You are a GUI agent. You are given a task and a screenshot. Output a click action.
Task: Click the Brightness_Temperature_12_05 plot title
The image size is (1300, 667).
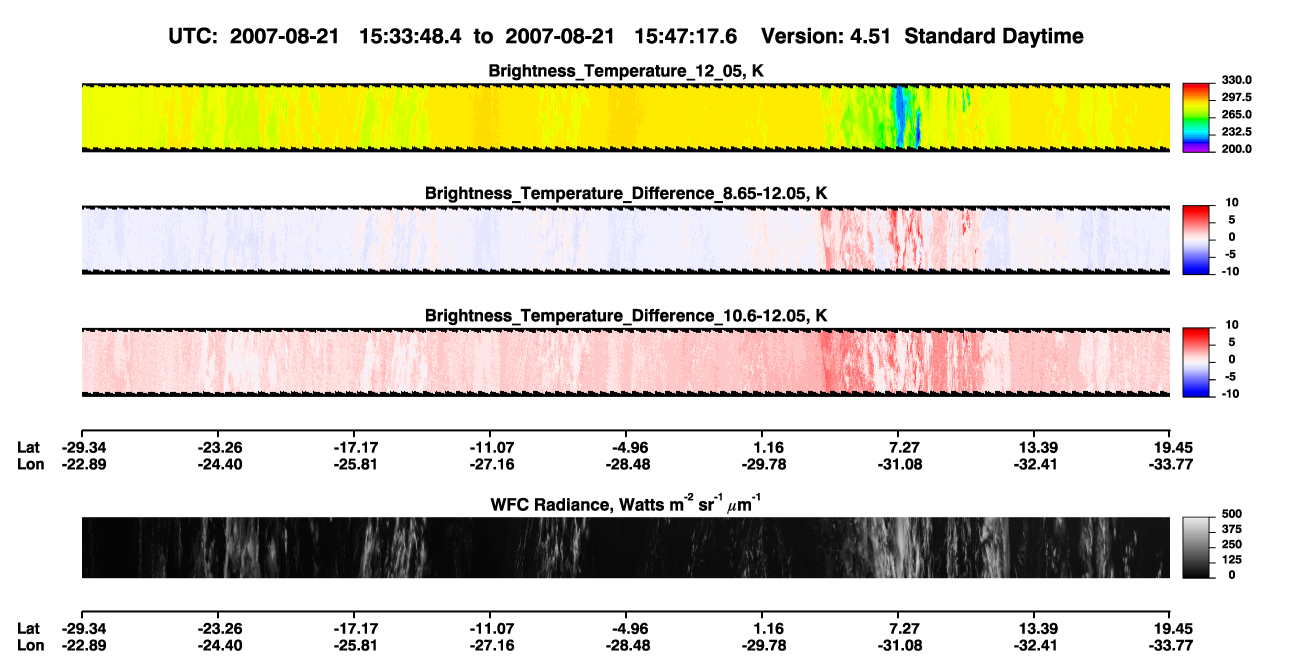626,71
